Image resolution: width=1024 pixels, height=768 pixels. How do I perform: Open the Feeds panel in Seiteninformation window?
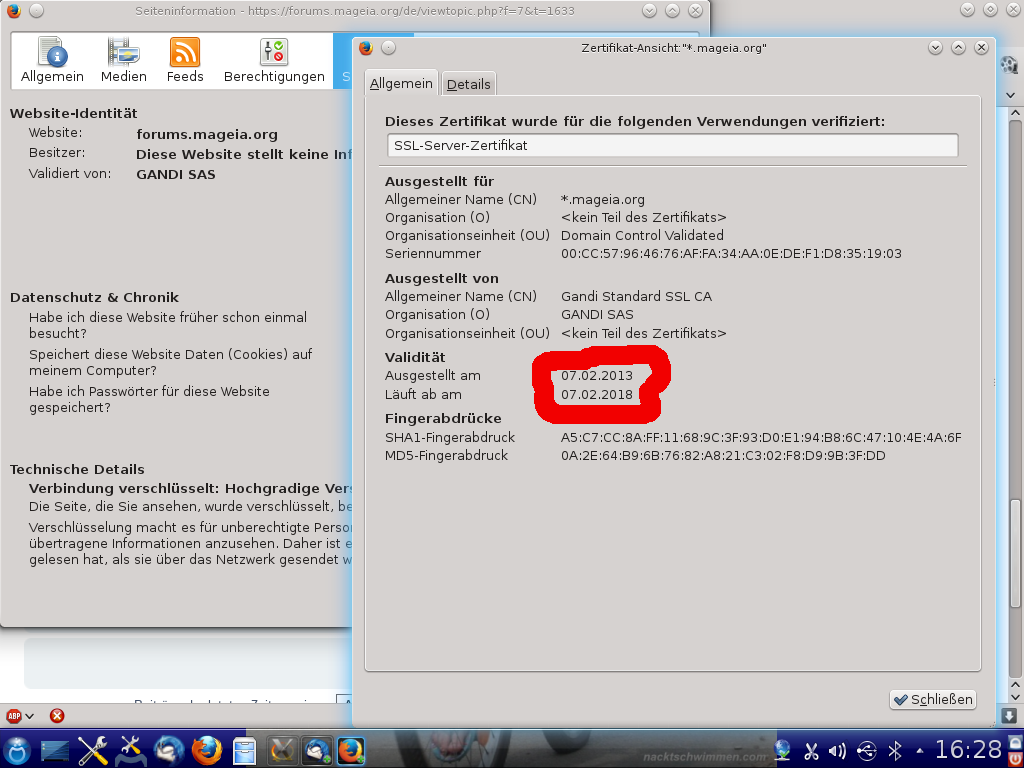(x=185, y=60)
